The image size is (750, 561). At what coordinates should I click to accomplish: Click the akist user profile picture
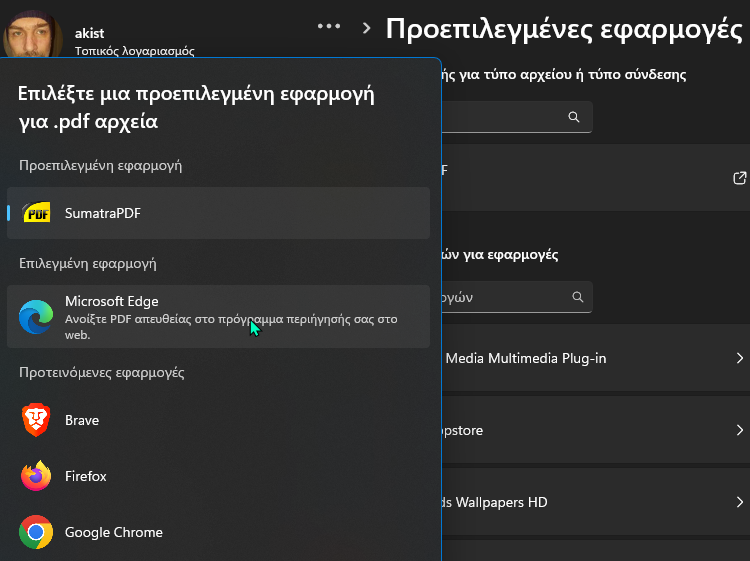pos(33,33)
